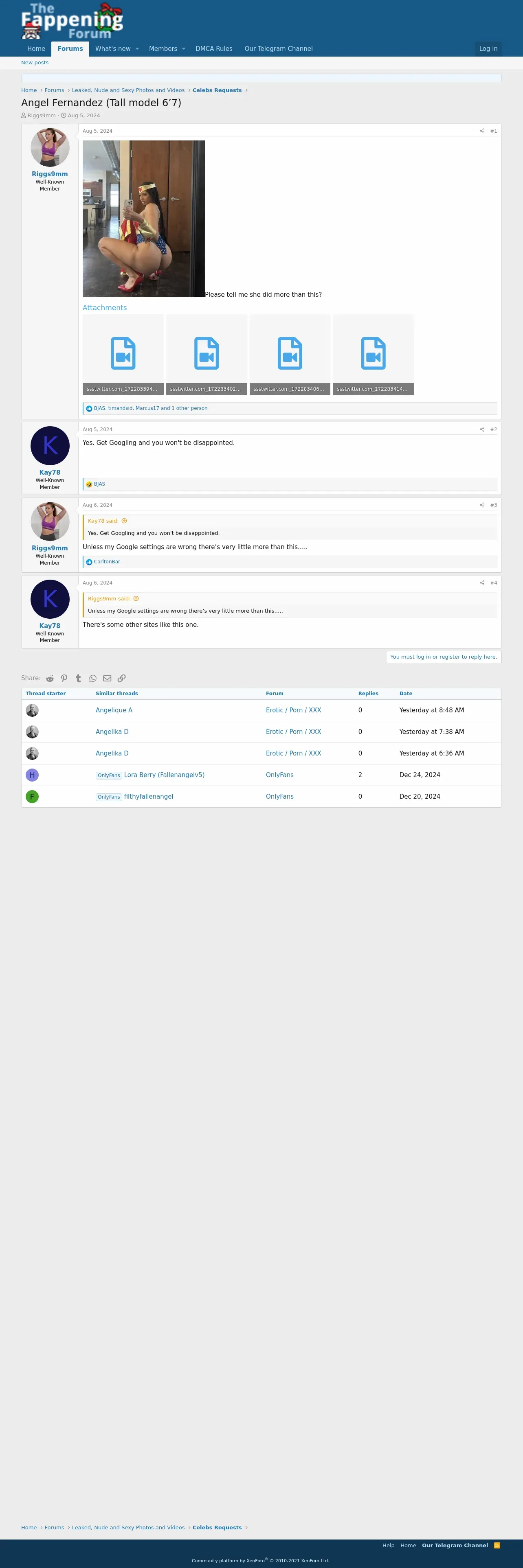Share thread on Pinterest
Viewport: 523px width, 1568px height.
(x=64, y=678)
